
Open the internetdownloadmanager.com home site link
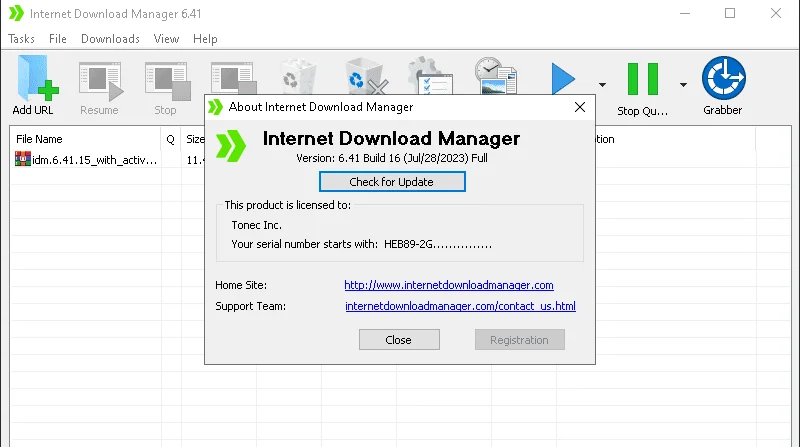[x=448, y=285]
